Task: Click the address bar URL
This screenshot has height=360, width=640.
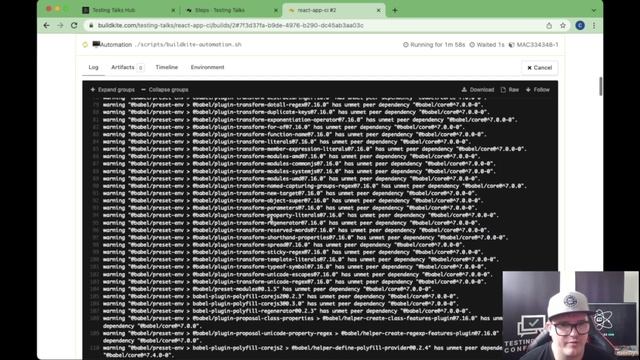Action: pos(231,25)
